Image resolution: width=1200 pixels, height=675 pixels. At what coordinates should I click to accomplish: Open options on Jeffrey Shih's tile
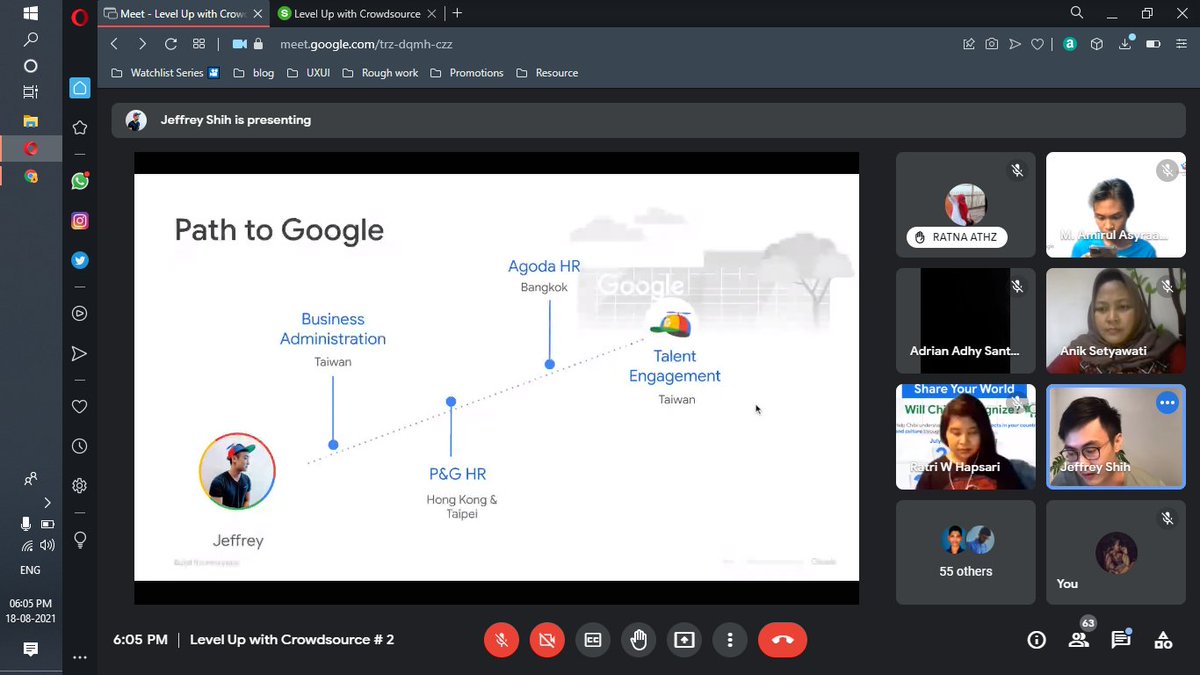click(x=1167, y=403)
